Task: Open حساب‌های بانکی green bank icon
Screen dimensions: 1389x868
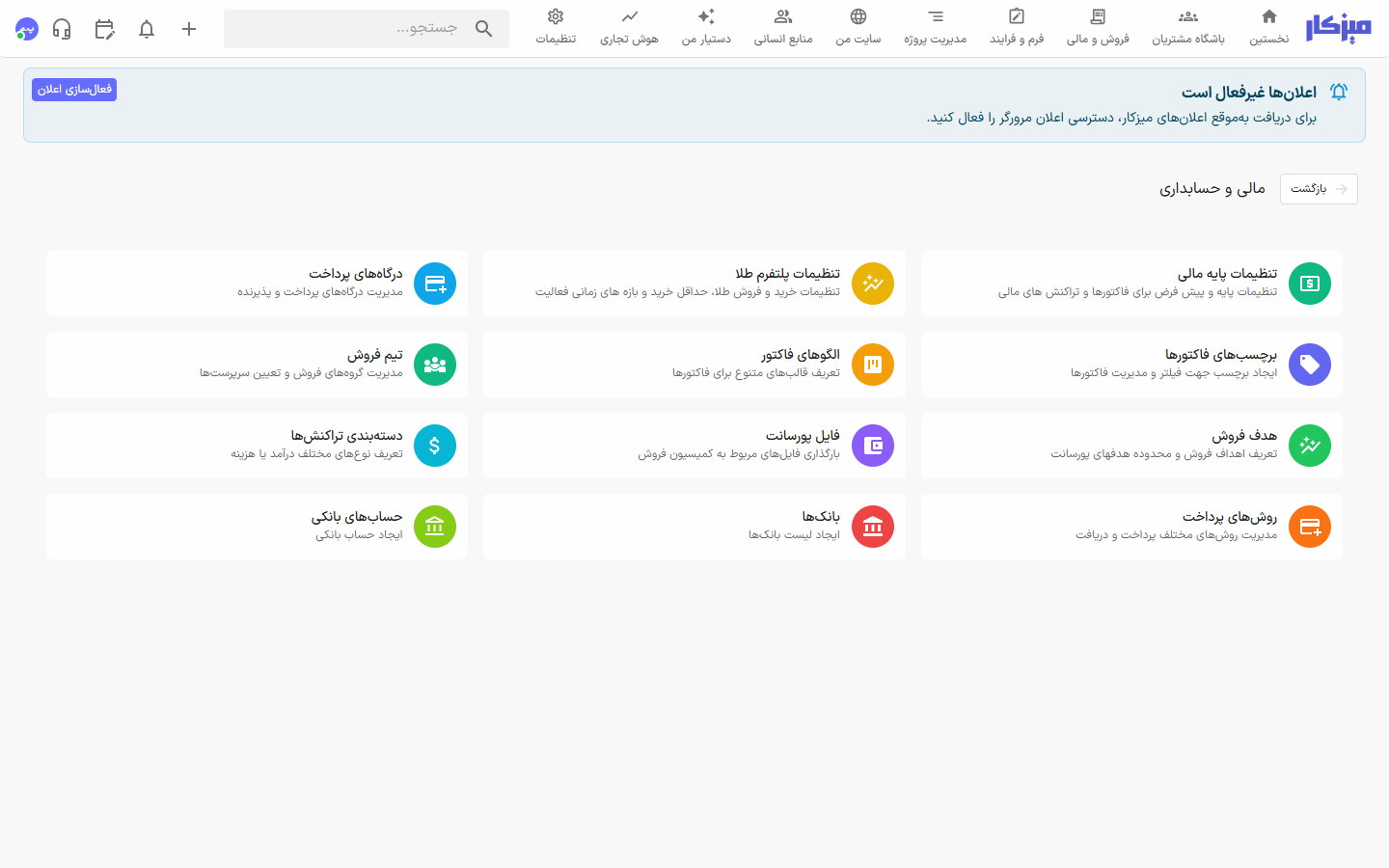Action: tap(435, 527)
